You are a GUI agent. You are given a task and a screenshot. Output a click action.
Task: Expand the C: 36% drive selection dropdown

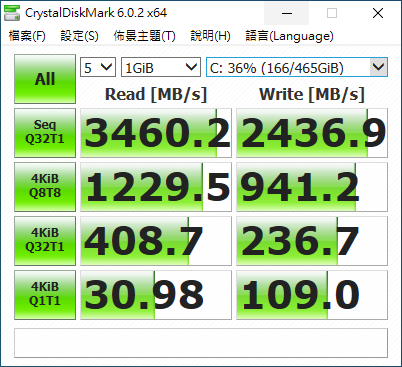pos(297,67)
